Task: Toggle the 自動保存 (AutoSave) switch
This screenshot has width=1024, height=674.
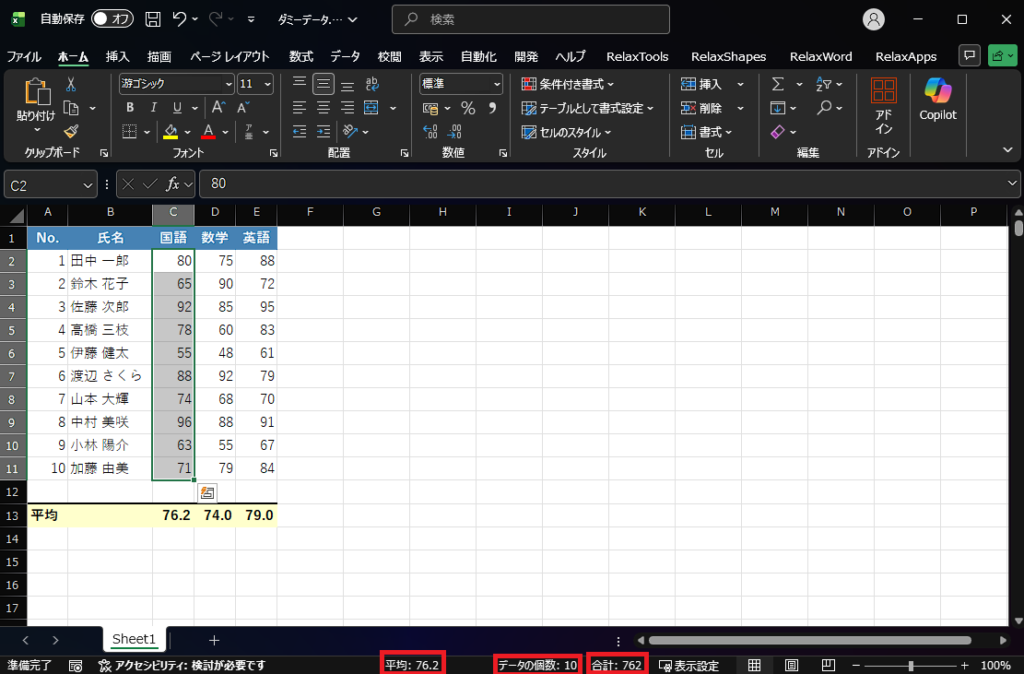Action: [112, 19]
